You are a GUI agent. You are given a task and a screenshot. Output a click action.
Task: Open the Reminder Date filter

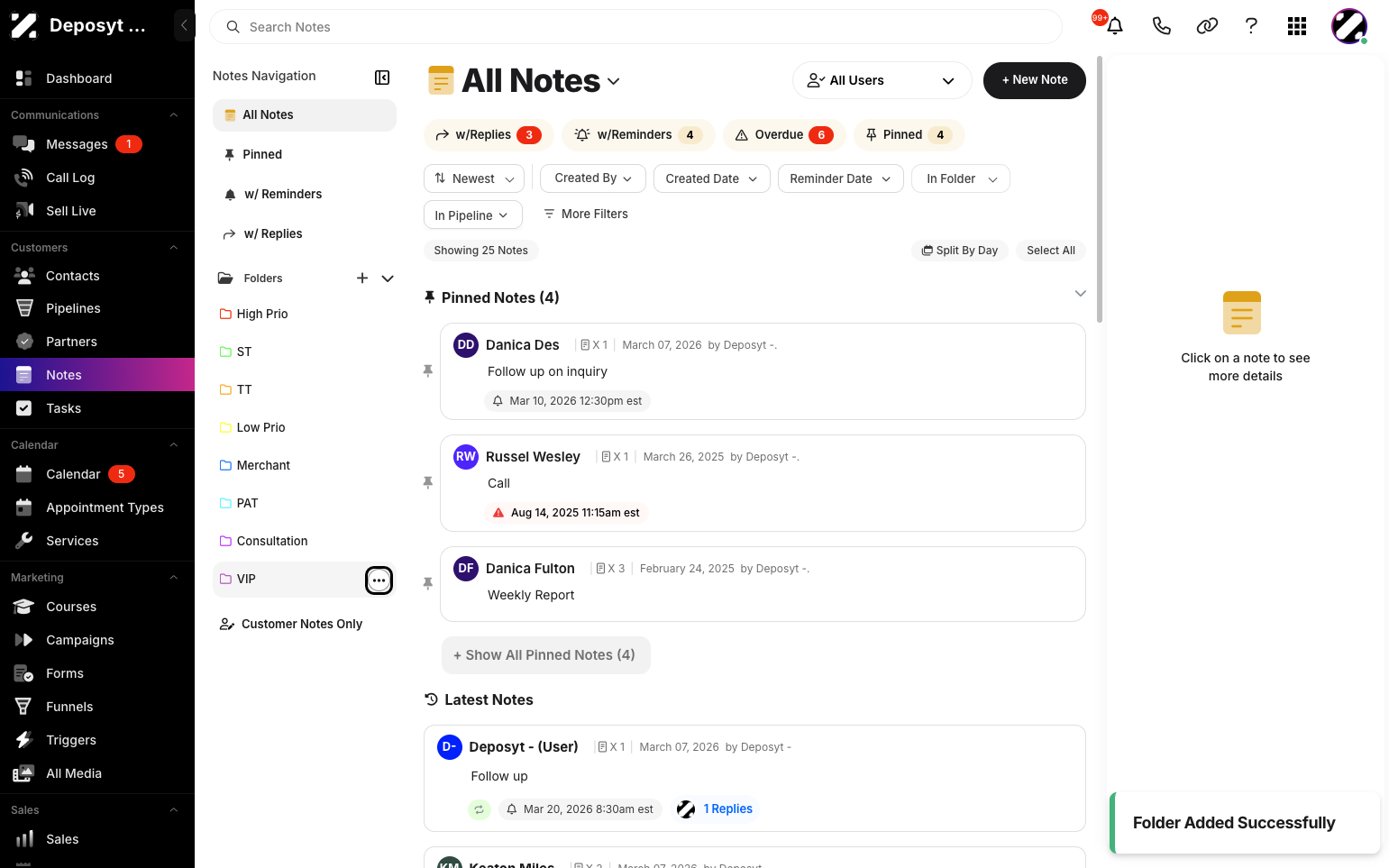pyautogui.click(x=841, y=178)
